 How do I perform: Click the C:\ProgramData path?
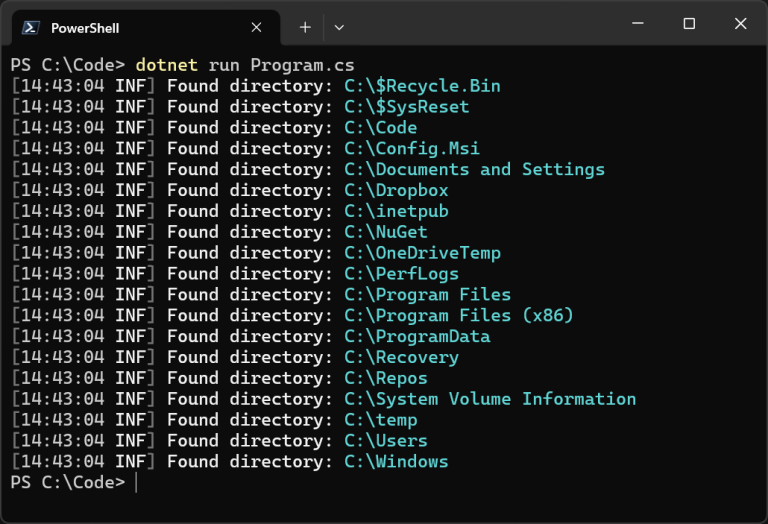point(417,337)
